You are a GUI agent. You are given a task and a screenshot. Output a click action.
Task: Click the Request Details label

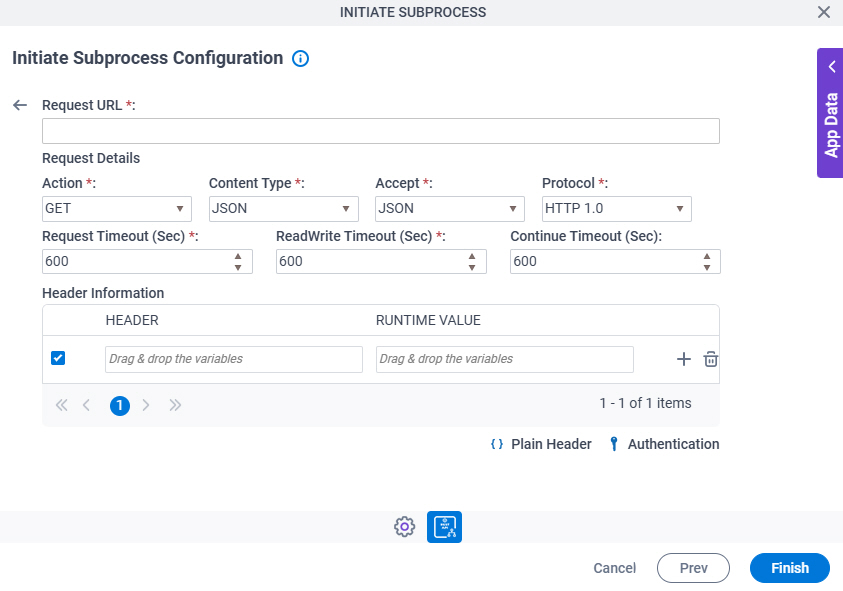tap(91, 158)
